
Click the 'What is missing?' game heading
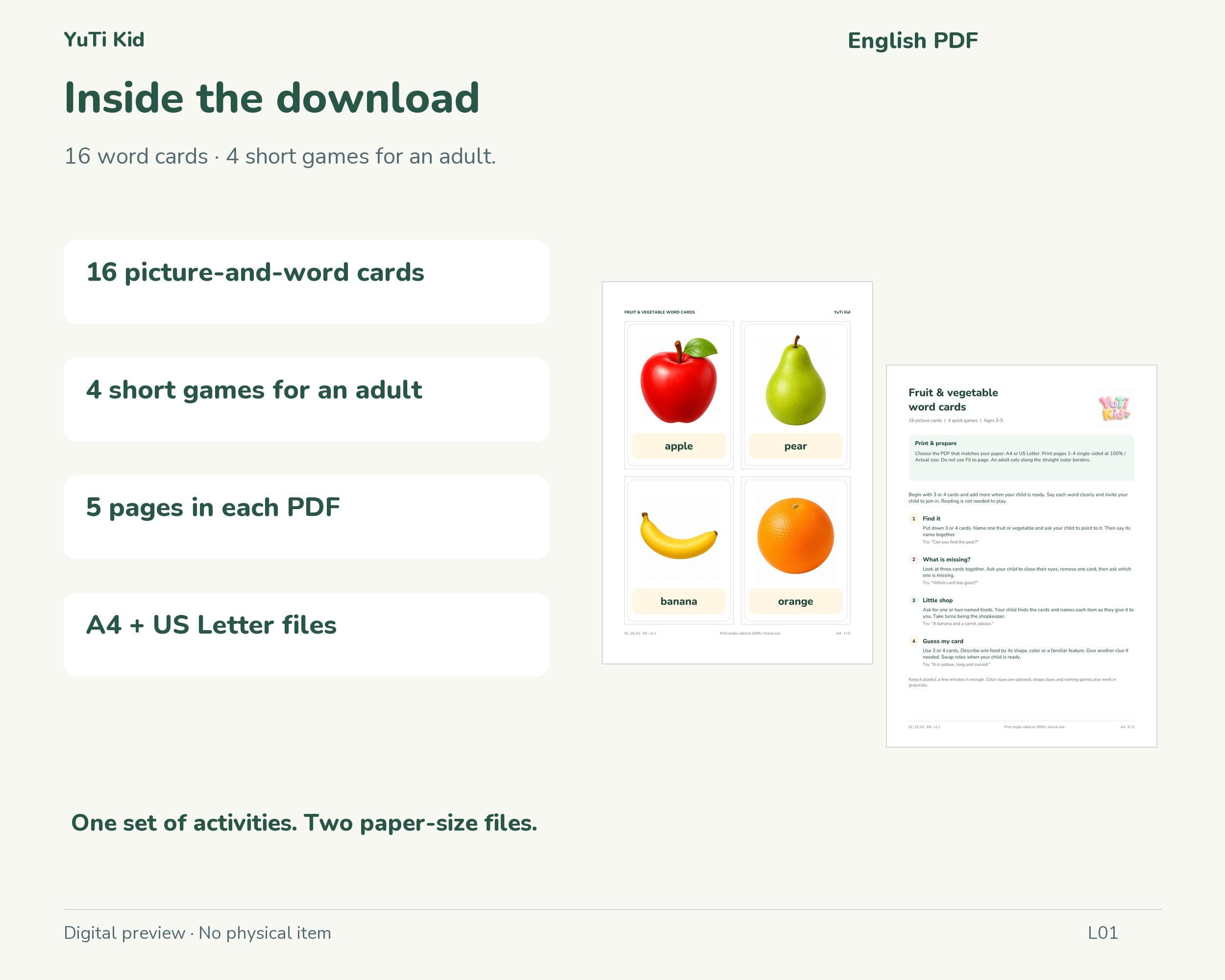click(947, 560)
